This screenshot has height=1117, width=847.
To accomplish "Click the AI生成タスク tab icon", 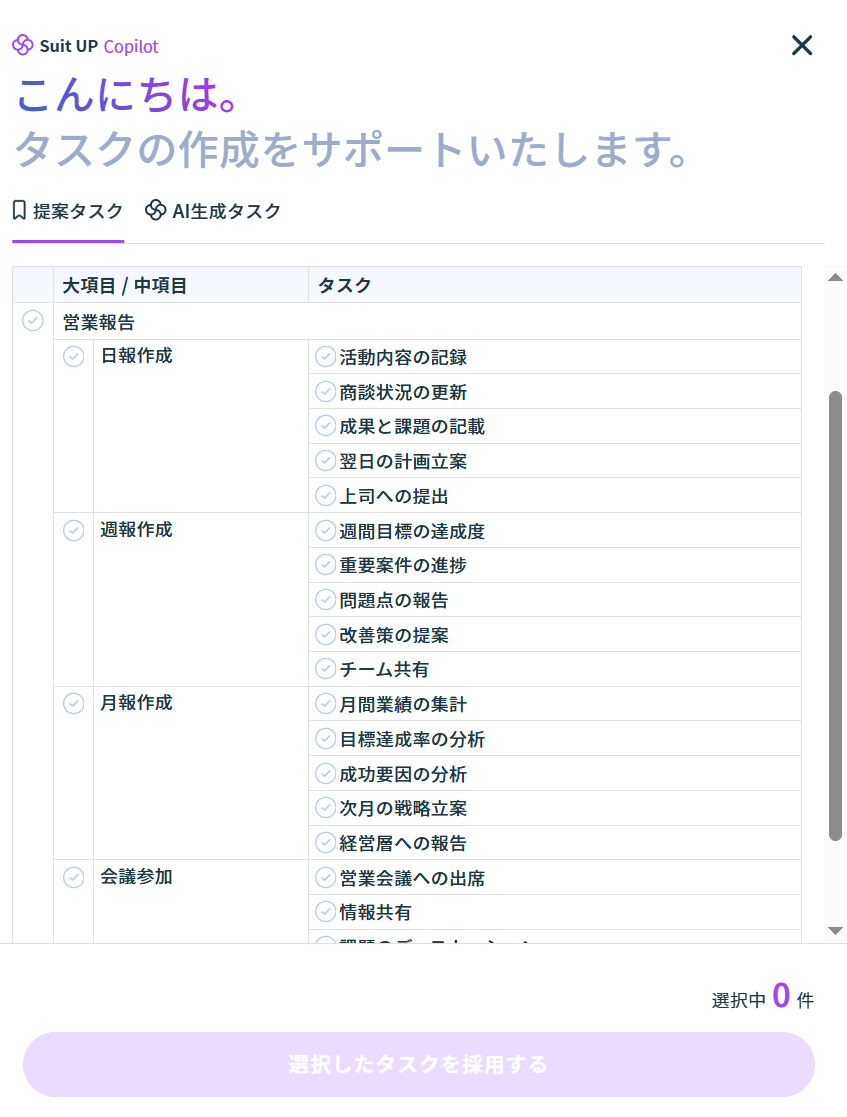I will (x=155, y=211).
